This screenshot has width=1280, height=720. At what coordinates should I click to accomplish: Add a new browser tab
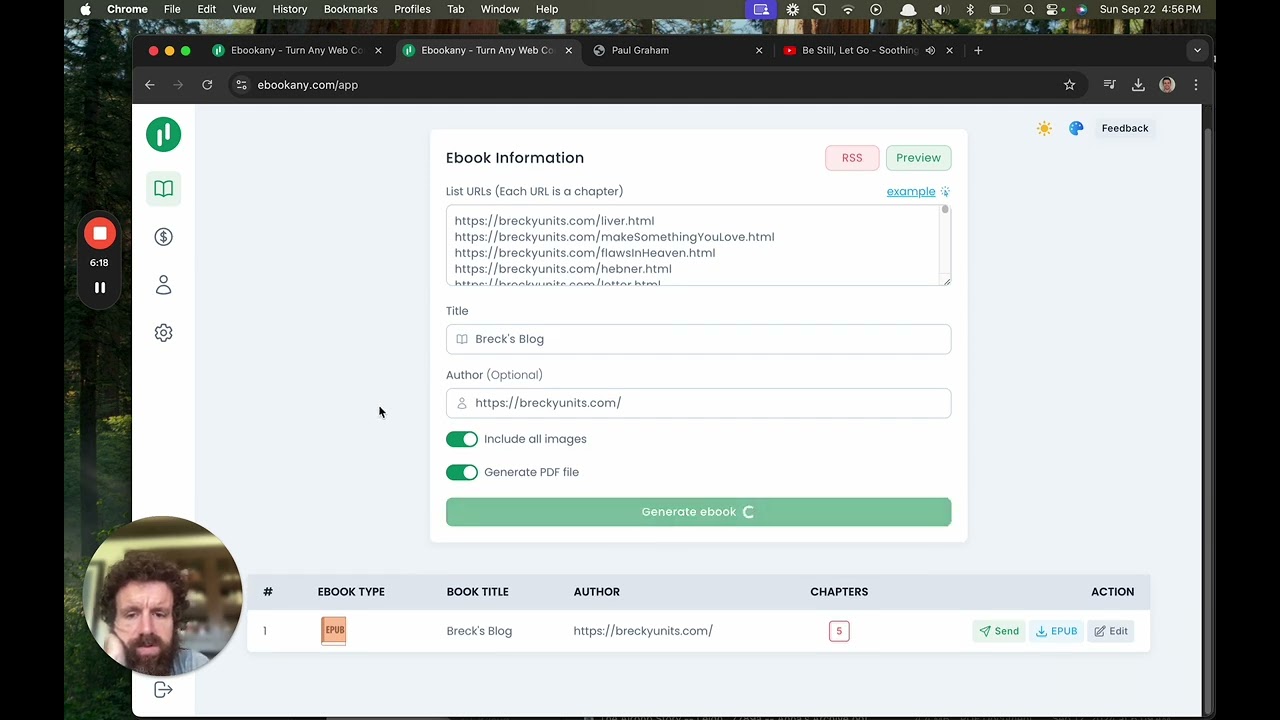(978, 50)
